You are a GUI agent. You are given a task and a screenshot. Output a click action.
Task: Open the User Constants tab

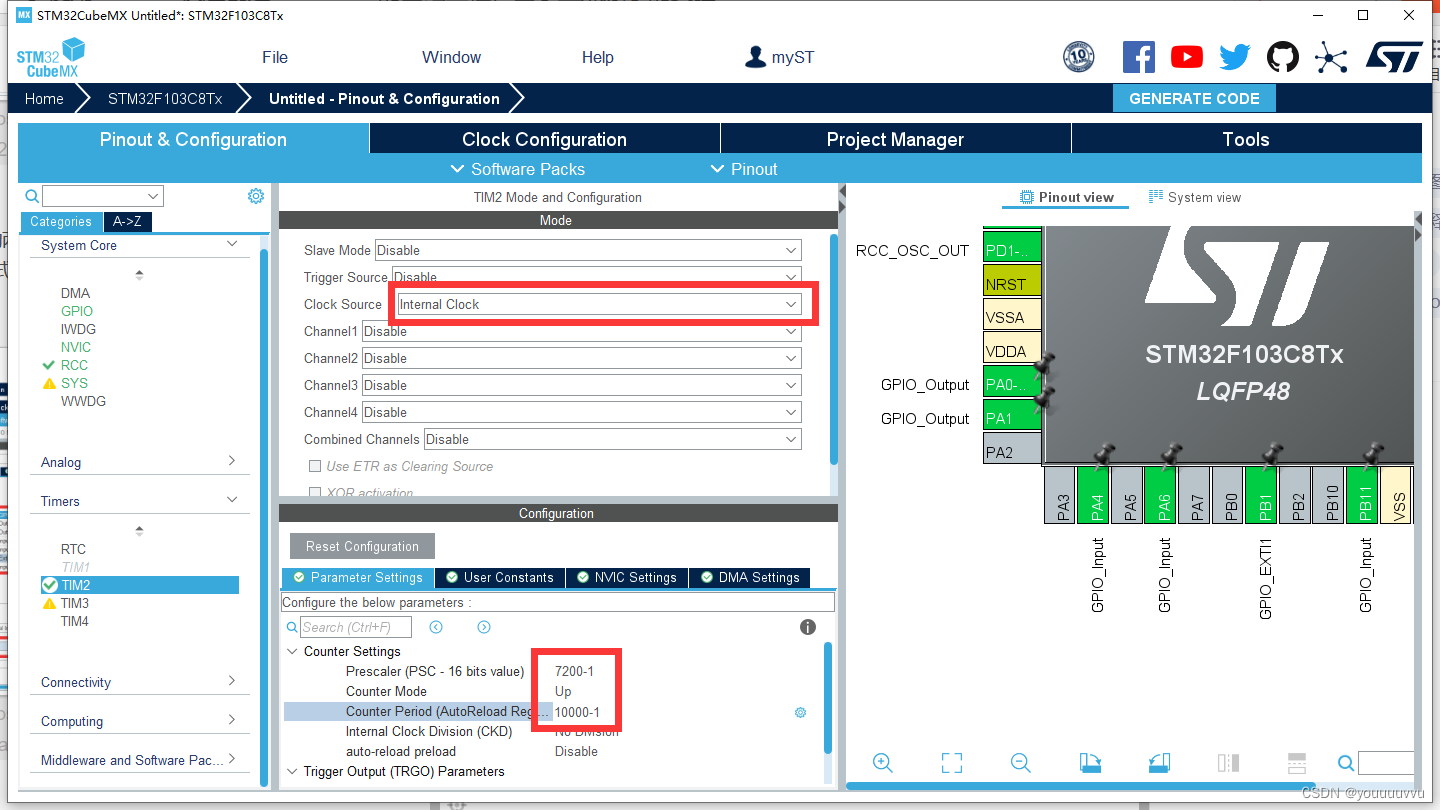(x=500, y=577)
